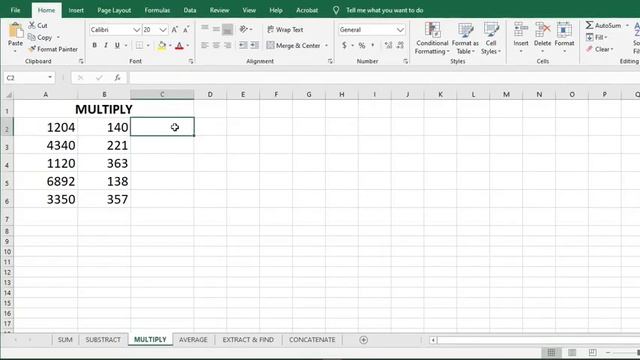This screenshot has width=640, height=360.
Task: Open the font size dropdown
Action: [163, 30]
